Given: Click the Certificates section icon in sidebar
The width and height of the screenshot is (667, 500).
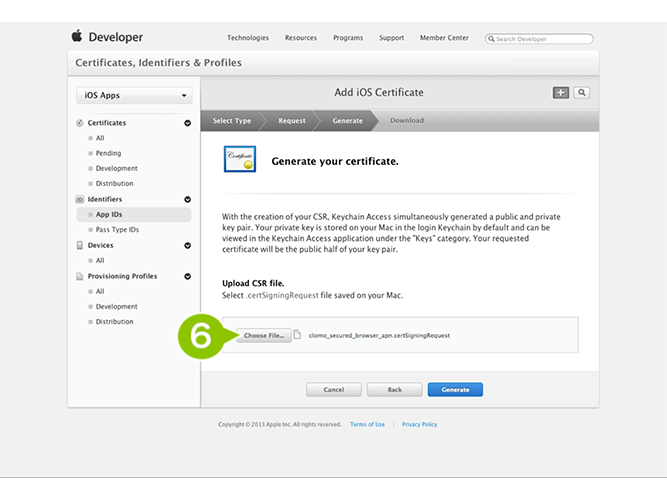Looking at the screenshot, I should 80,123.
